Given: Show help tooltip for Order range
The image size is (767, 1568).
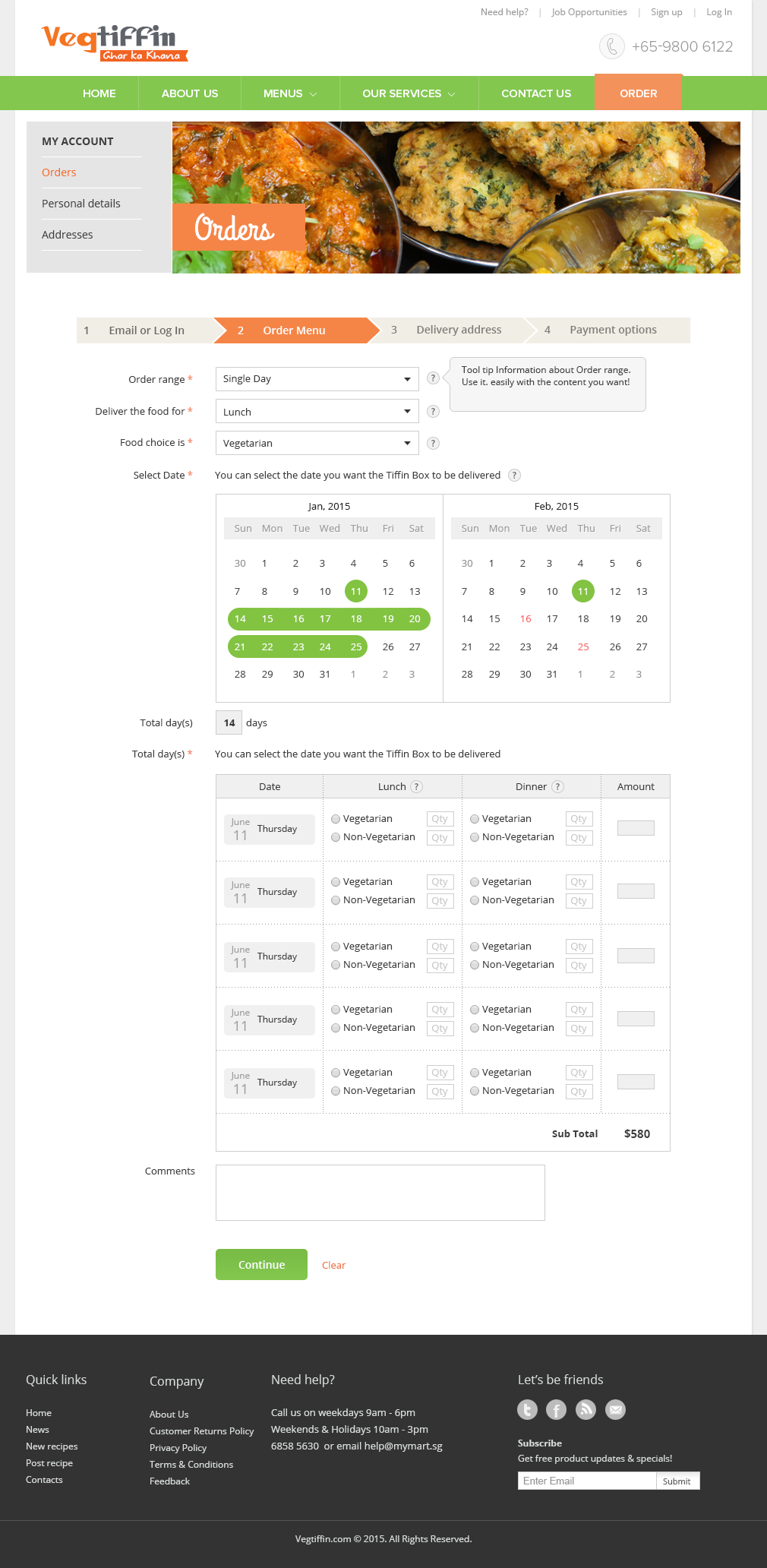Looking at the screenshot, I should [x=433, y=378].
